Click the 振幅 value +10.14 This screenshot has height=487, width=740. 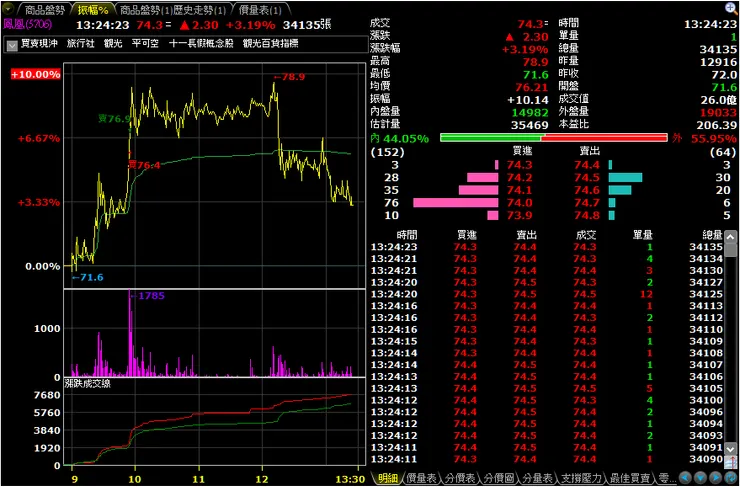coord(528,100)
